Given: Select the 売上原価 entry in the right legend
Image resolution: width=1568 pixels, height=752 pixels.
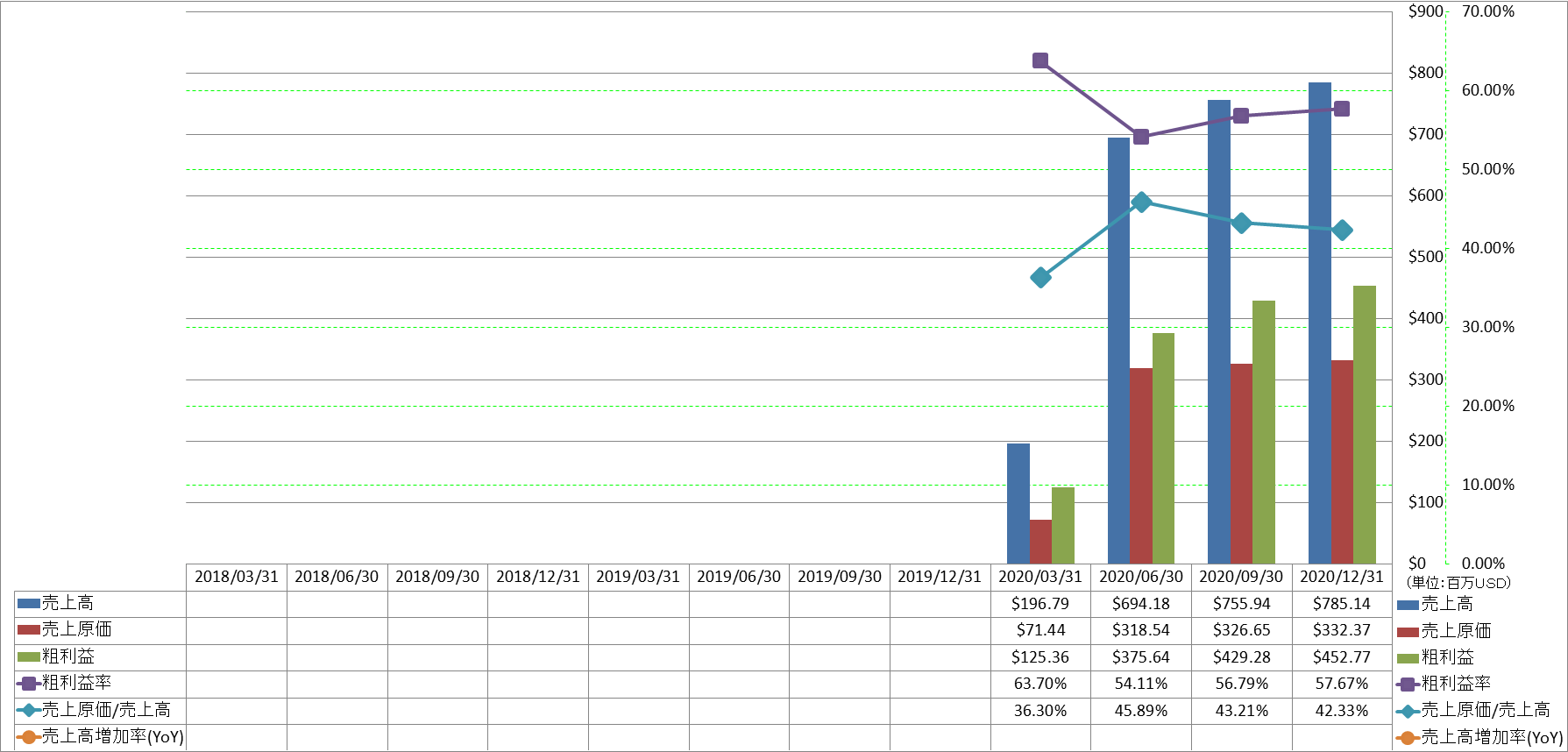Looking at the screenshot, I should (x=1444, y=630).
